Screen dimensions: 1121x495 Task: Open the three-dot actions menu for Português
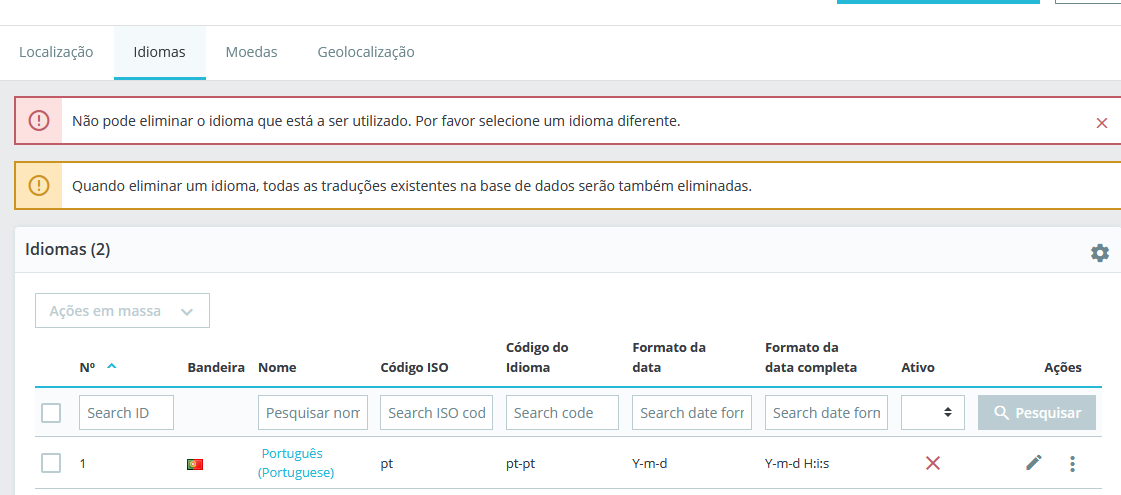[1072, 464]
